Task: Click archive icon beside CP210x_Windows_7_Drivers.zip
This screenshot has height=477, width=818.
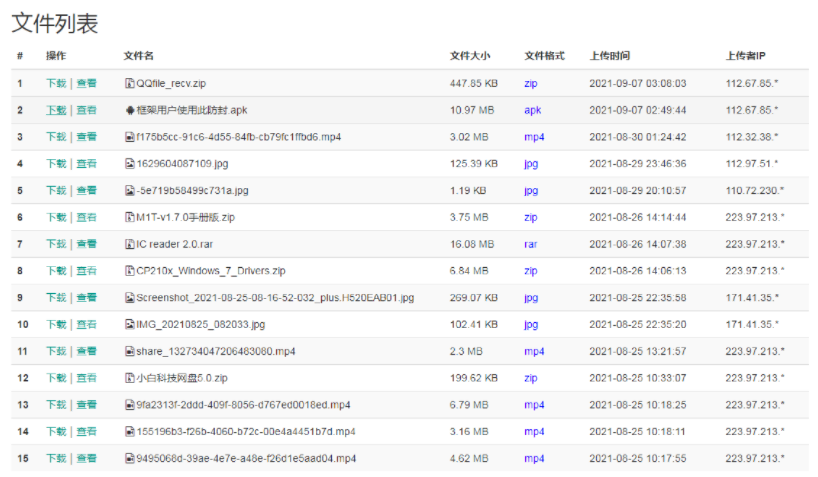Action: (x=130, y=271)
